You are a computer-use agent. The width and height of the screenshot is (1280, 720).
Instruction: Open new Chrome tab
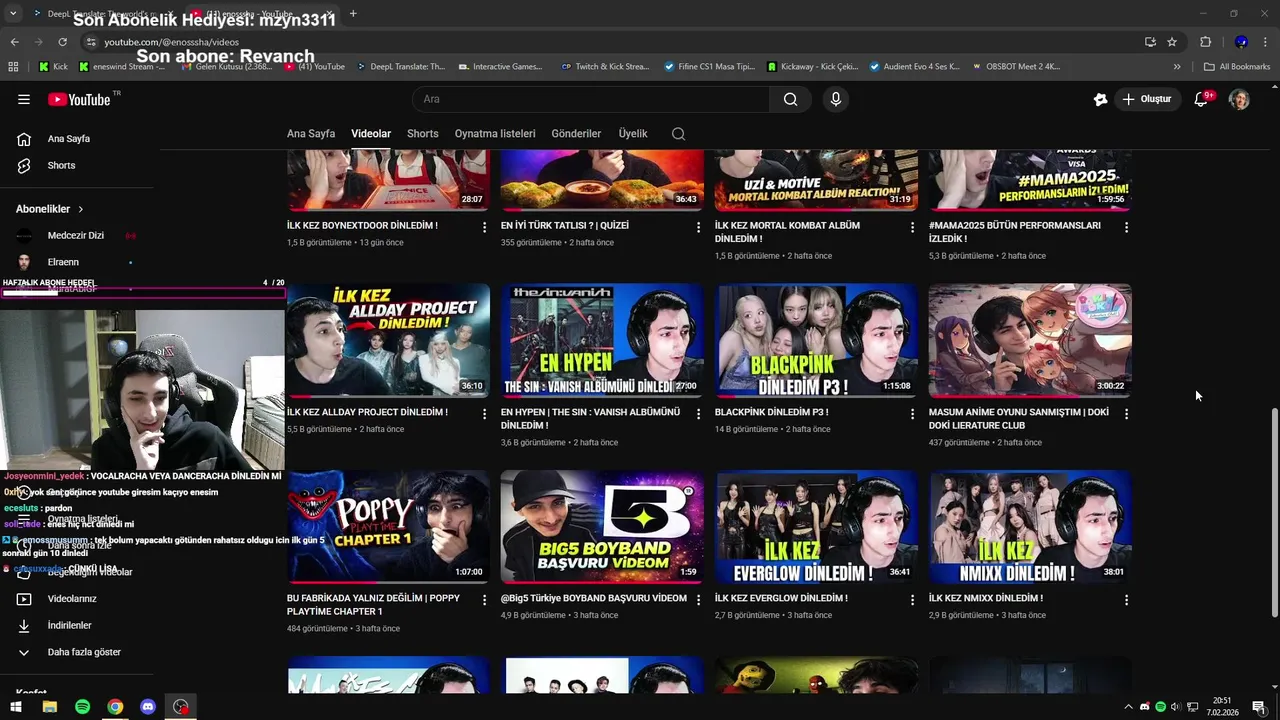(353, 14)
